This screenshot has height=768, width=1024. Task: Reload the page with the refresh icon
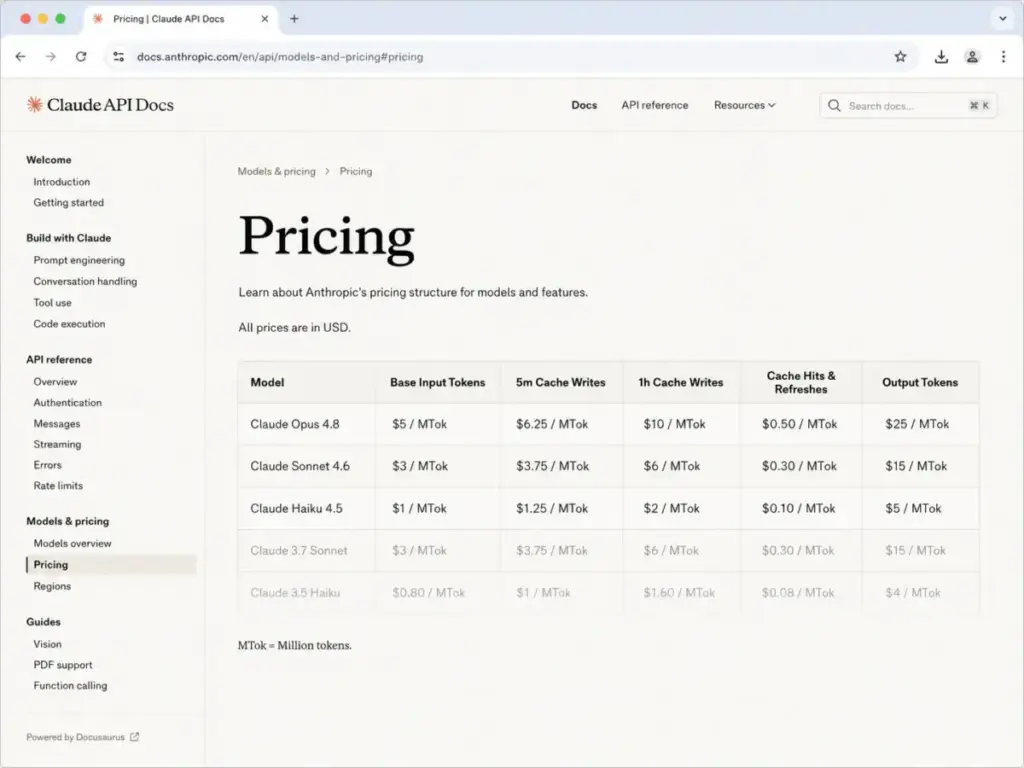(x=81, y=57)
